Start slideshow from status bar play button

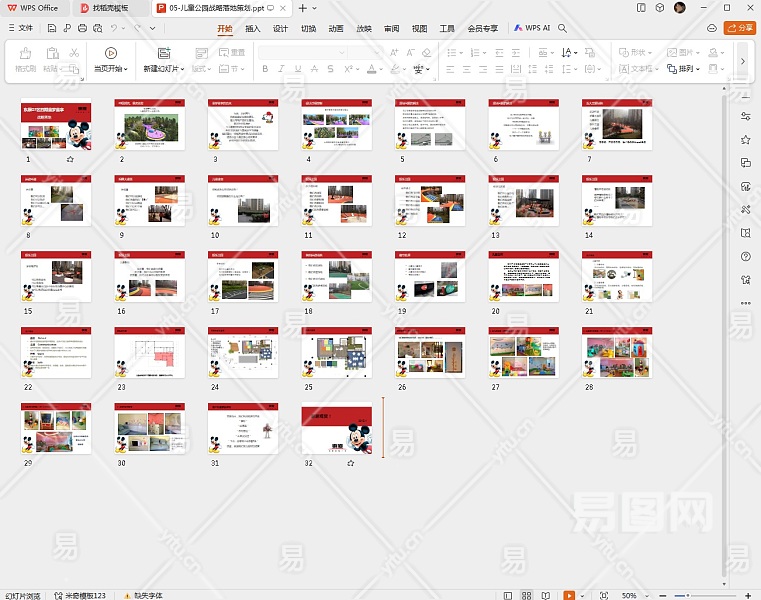click(x=568, y=595)
